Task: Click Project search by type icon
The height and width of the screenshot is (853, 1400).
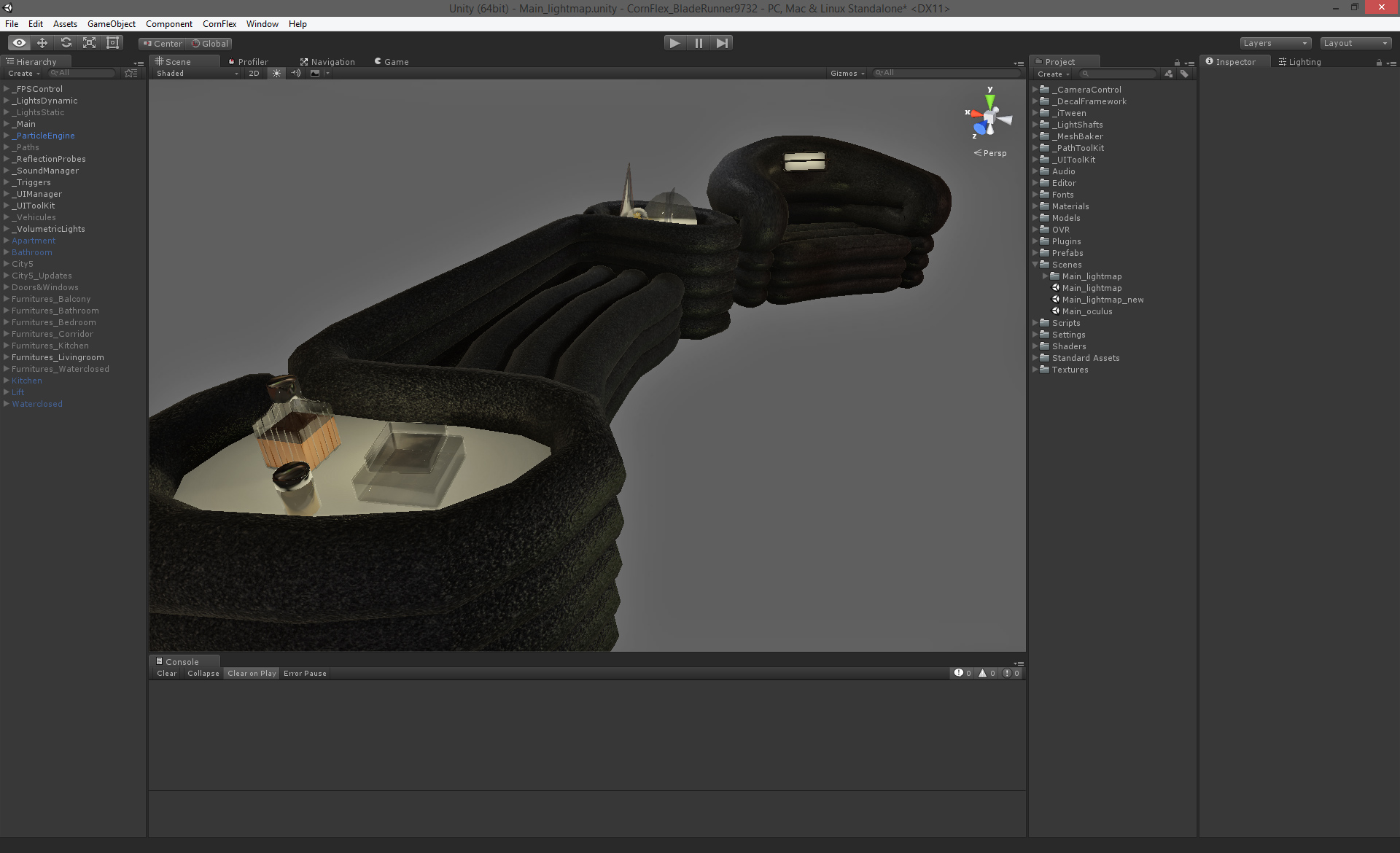Action: (1169, 74)
